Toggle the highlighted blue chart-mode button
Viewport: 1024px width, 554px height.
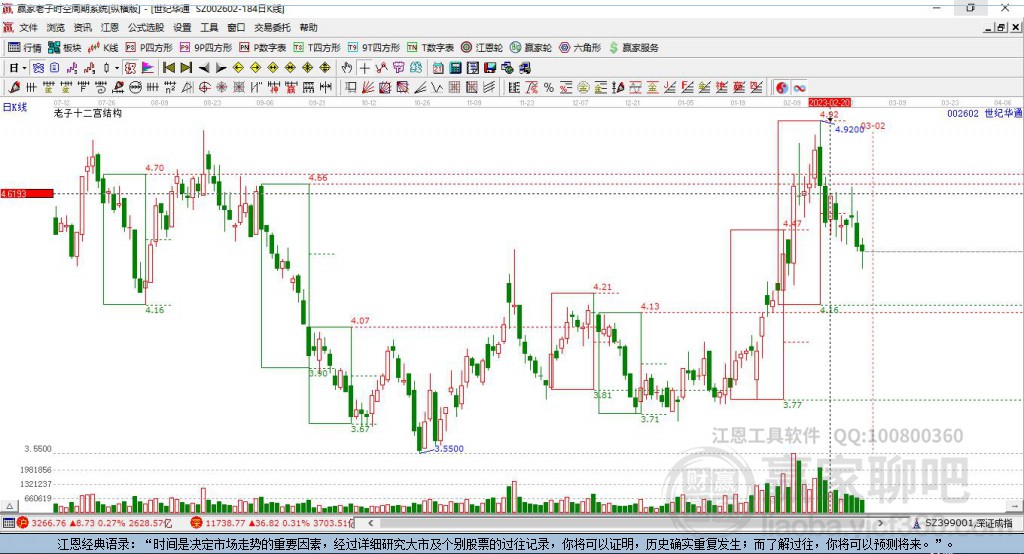(x=39, y=68)
